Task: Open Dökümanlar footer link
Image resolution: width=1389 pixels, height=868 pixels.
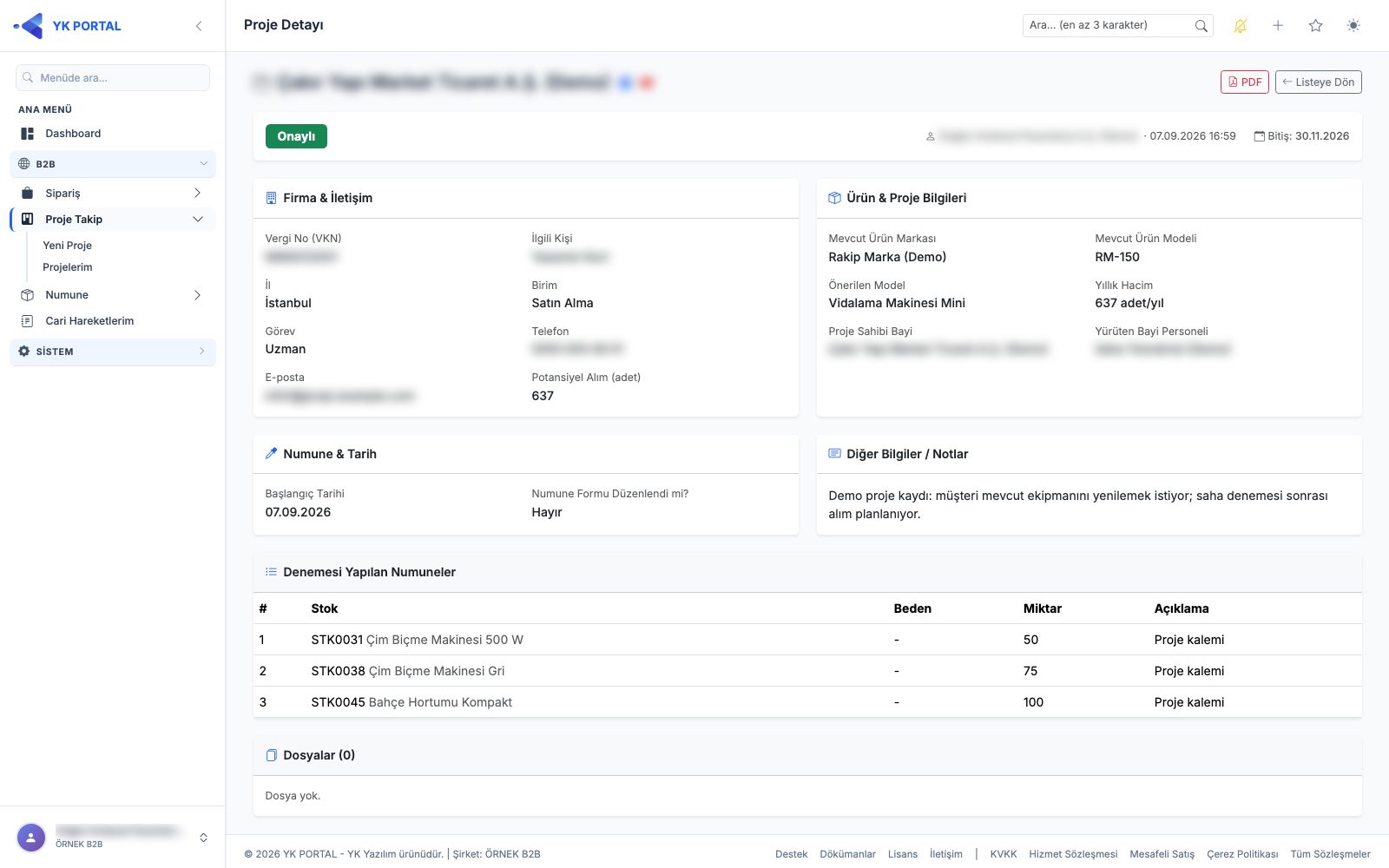Action: pos(847,854)
